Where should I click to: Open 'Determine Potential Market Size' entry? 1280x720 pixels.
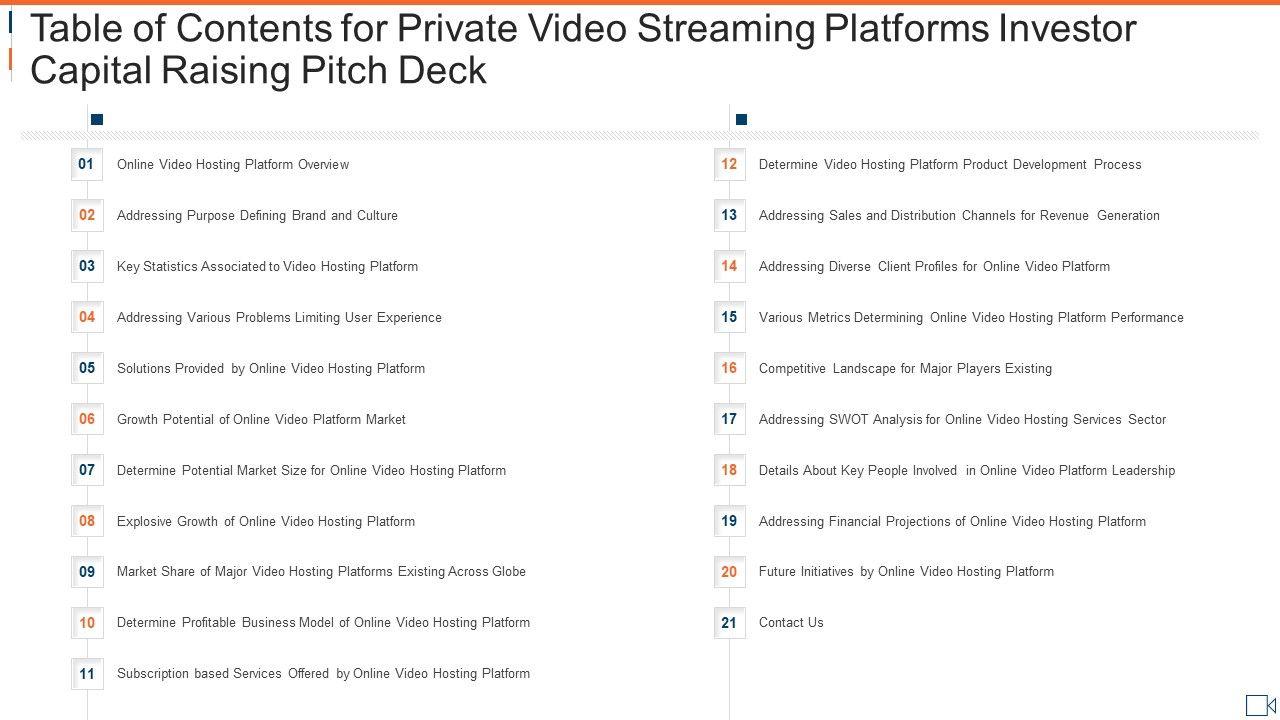tap(311, 470)
